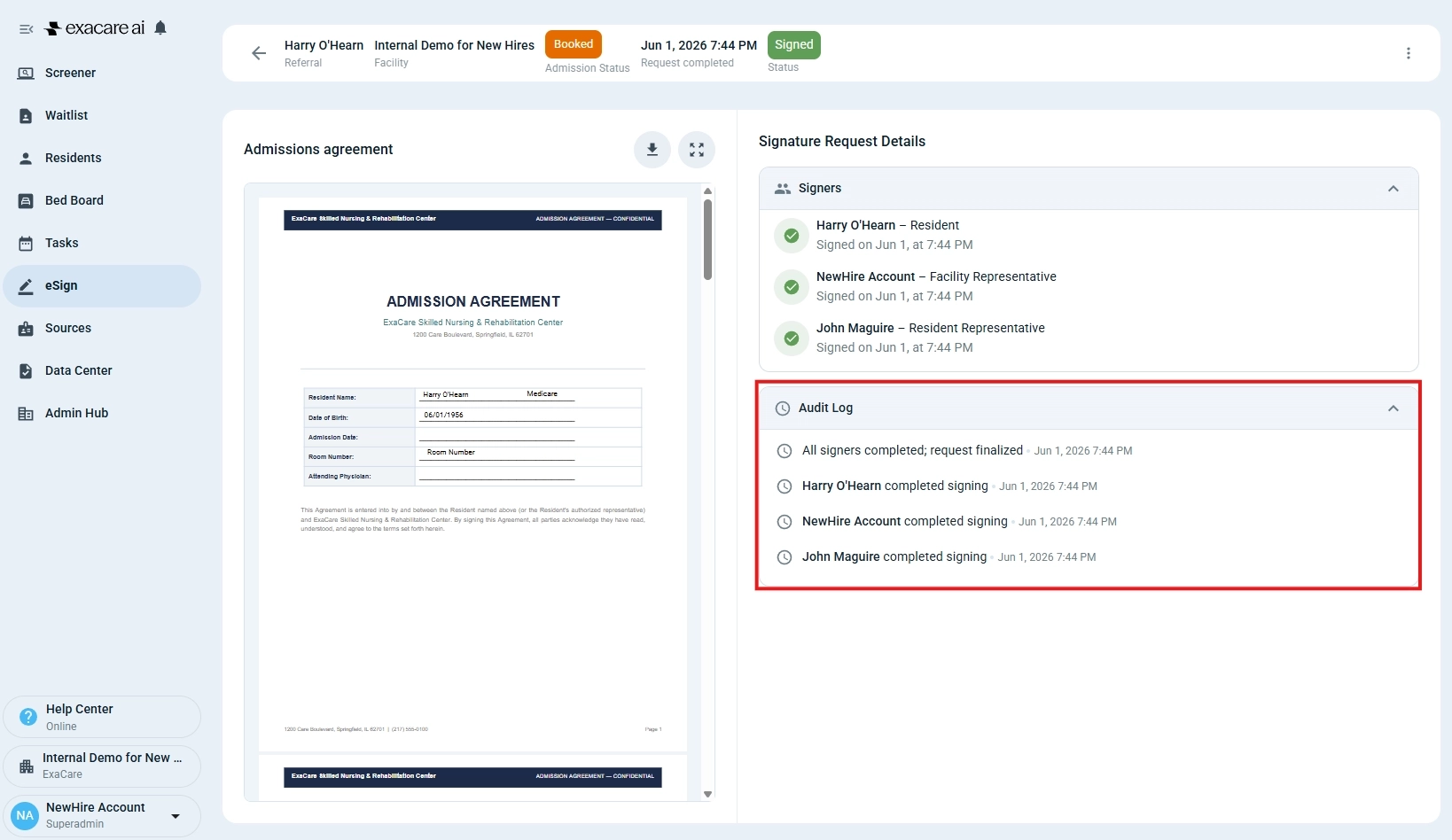Click the Tasks calendar icon
The image size is (1452, 840).
click(26, 243)
